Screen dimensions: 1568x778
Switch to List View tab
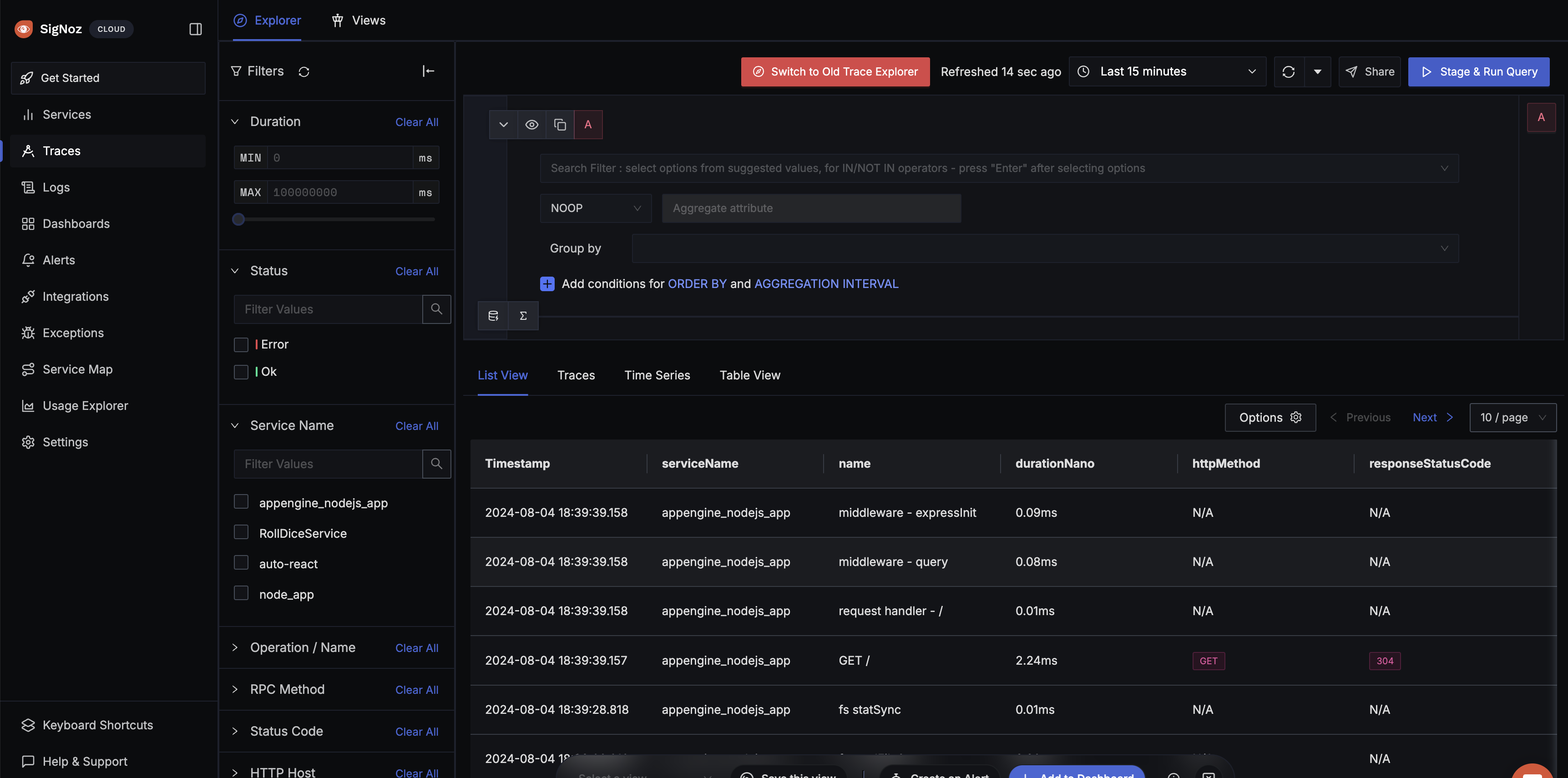pos(503,376)
